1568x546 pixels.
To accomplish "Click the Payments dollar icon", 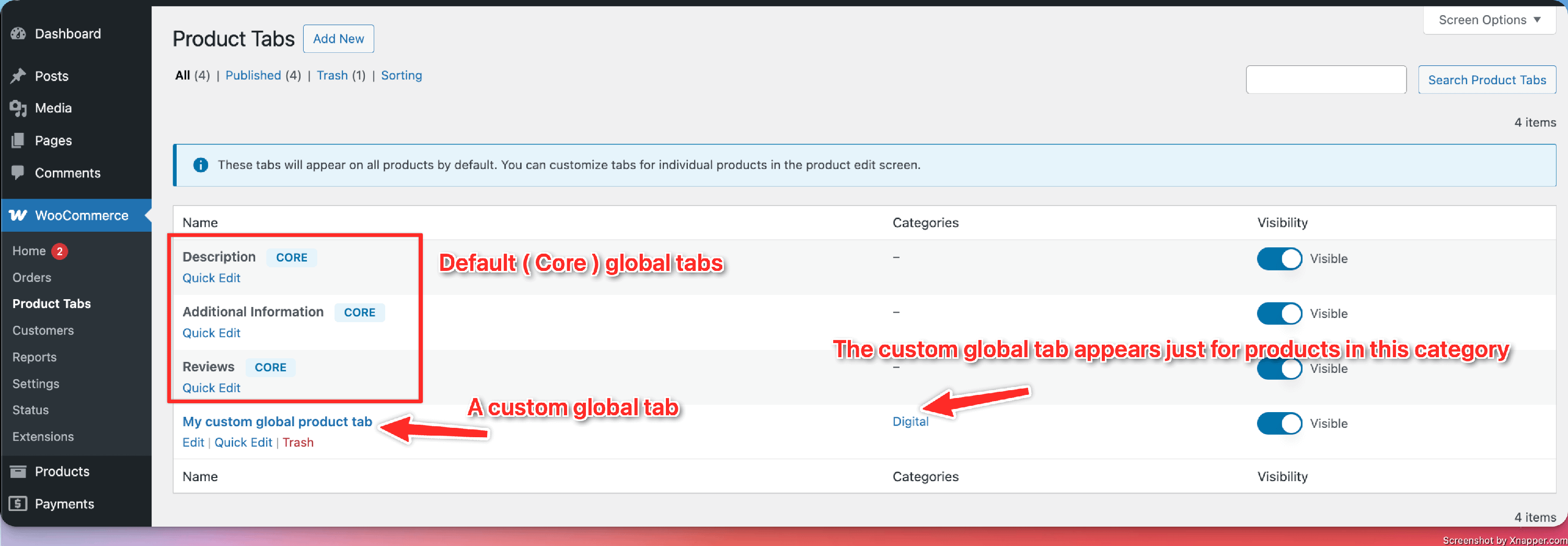I will [x=18, y=504].
